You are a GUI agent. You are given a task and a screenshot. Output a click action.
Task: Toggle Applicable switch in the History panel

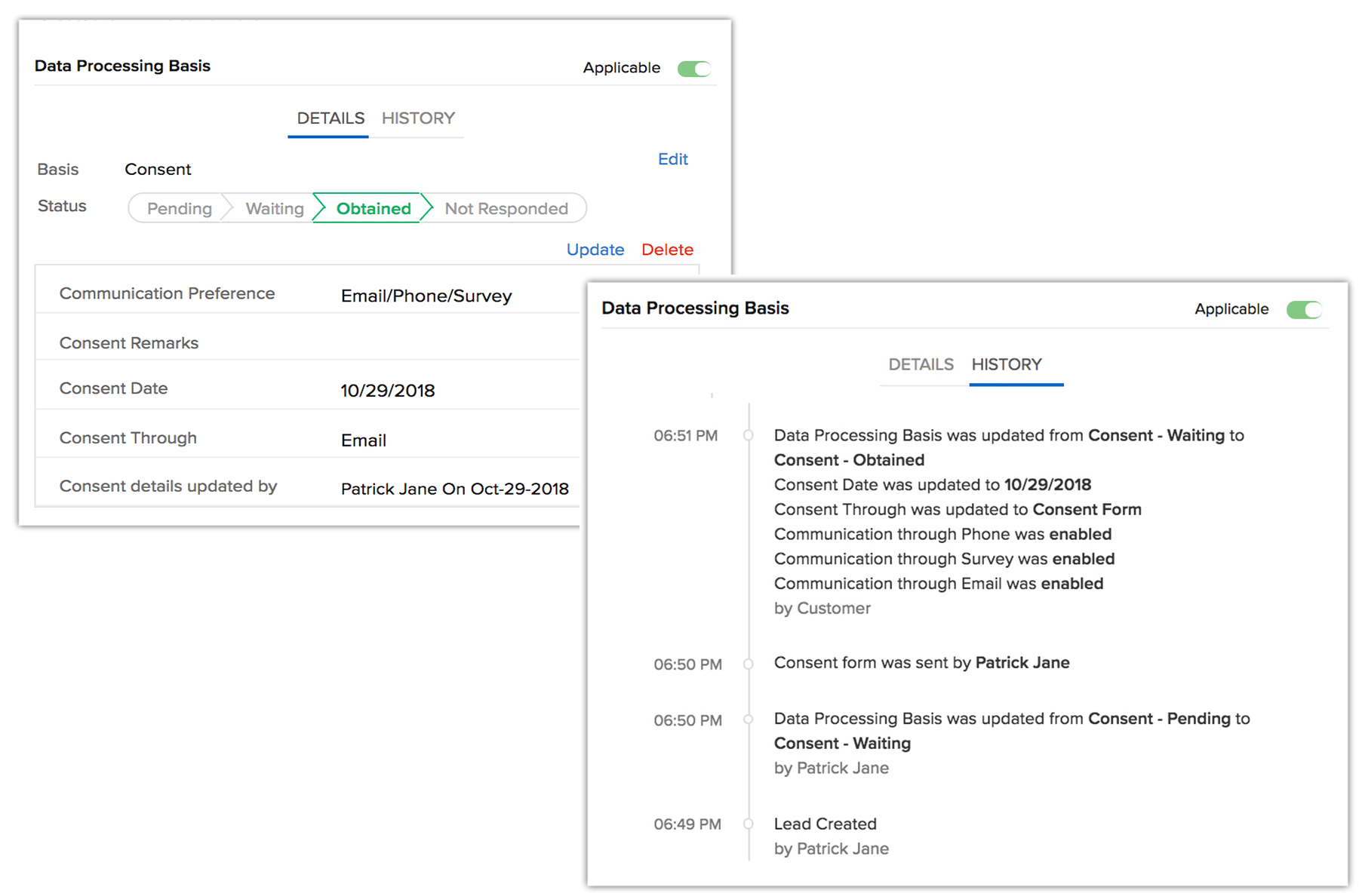1303,310
